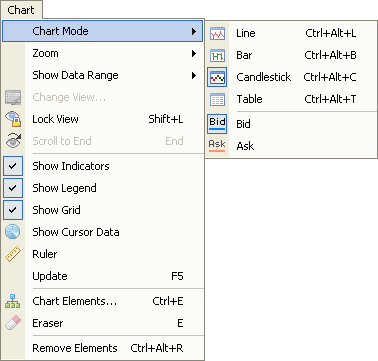This screenshot has width=378, height=361.
Task: Open the Chart menu in menu bar
Action: [21, 10]
